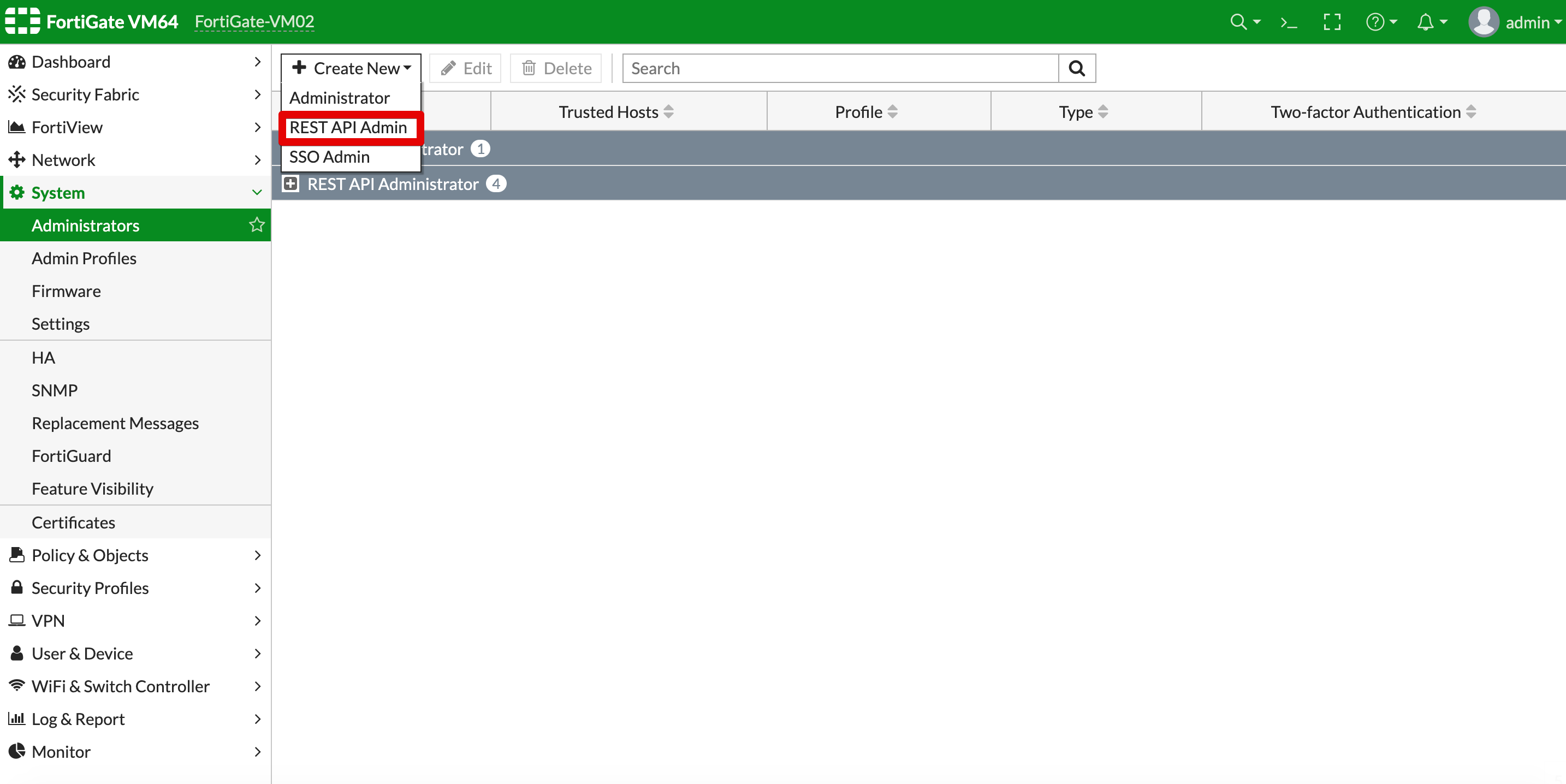Open the help question mark menu
1566x784 pixels.
coord(1380,22)
